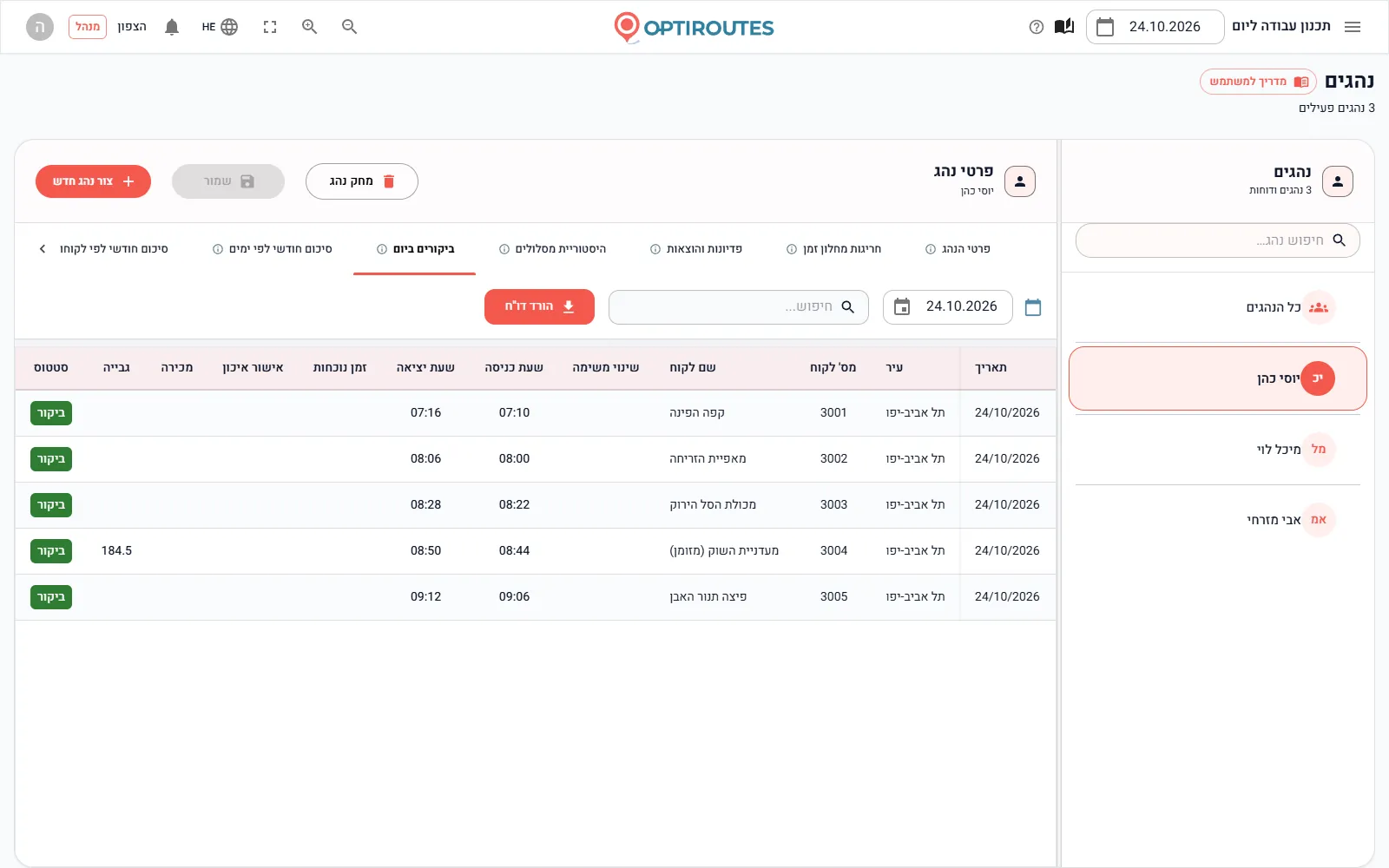Select the ביקורים ביום tab

[x=415, y=249]
